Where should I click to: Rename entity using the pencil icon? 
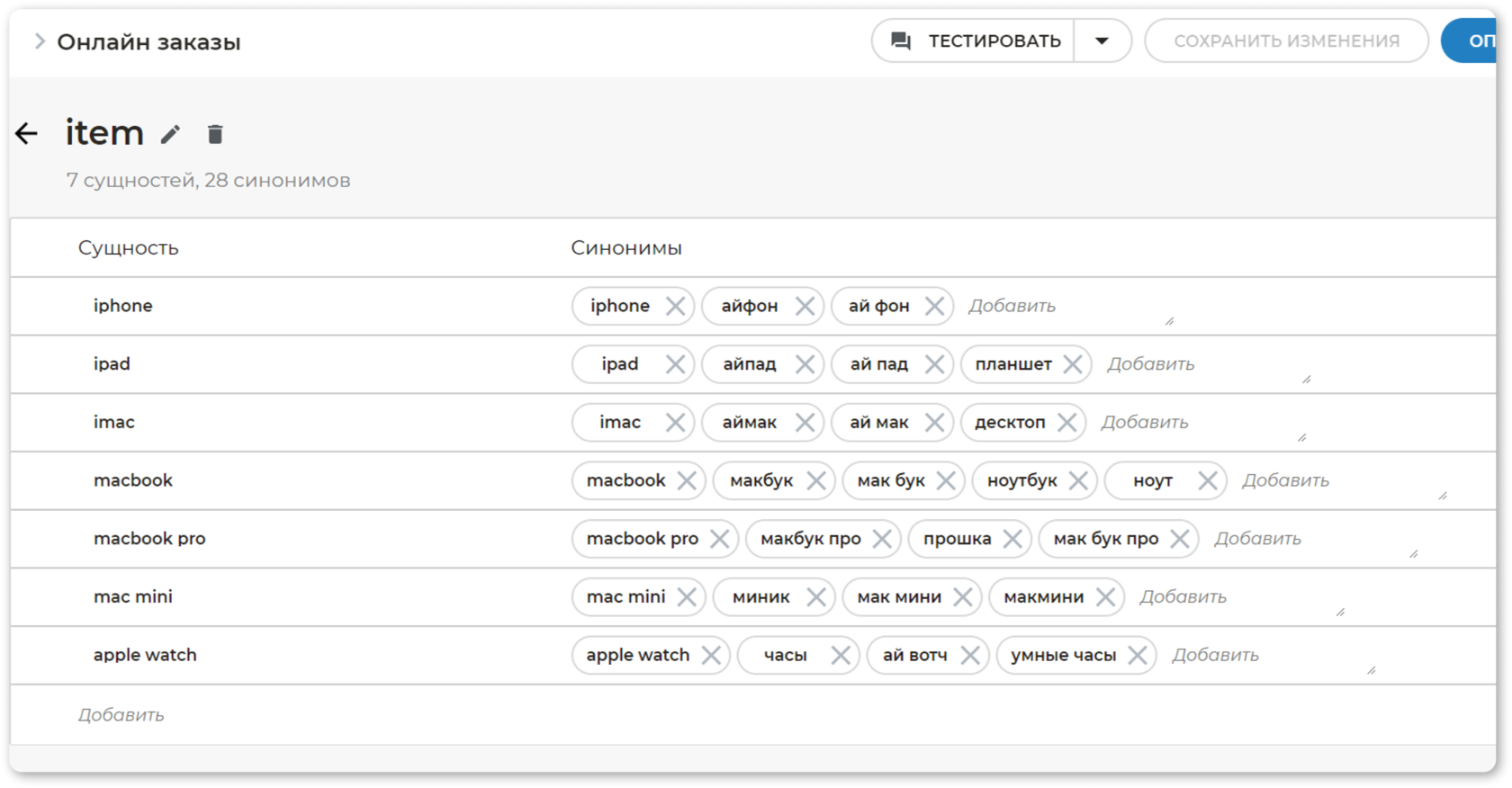click(170, 135)
